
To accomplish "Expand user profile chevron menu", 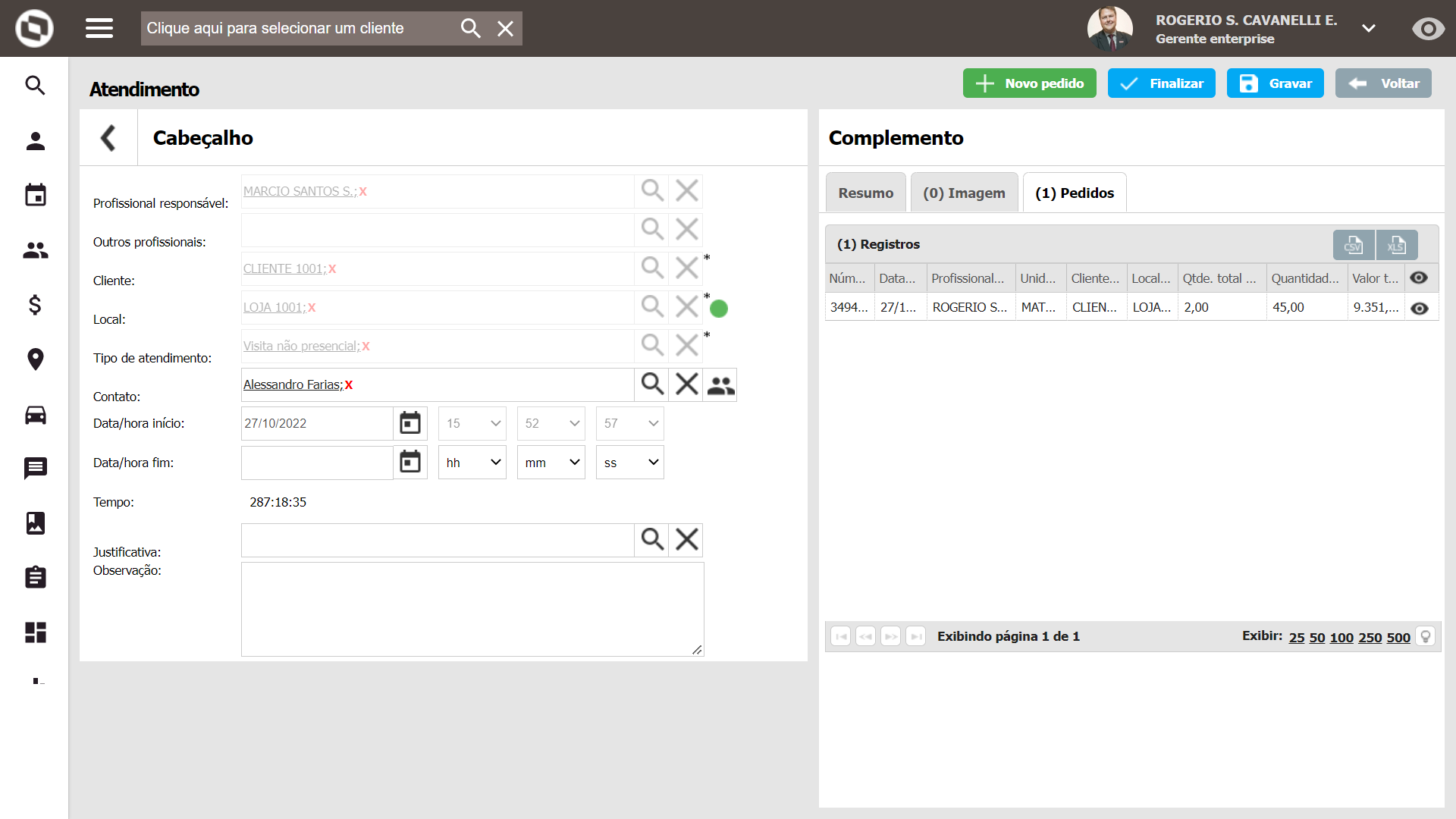I will [x=1369, y=29].
